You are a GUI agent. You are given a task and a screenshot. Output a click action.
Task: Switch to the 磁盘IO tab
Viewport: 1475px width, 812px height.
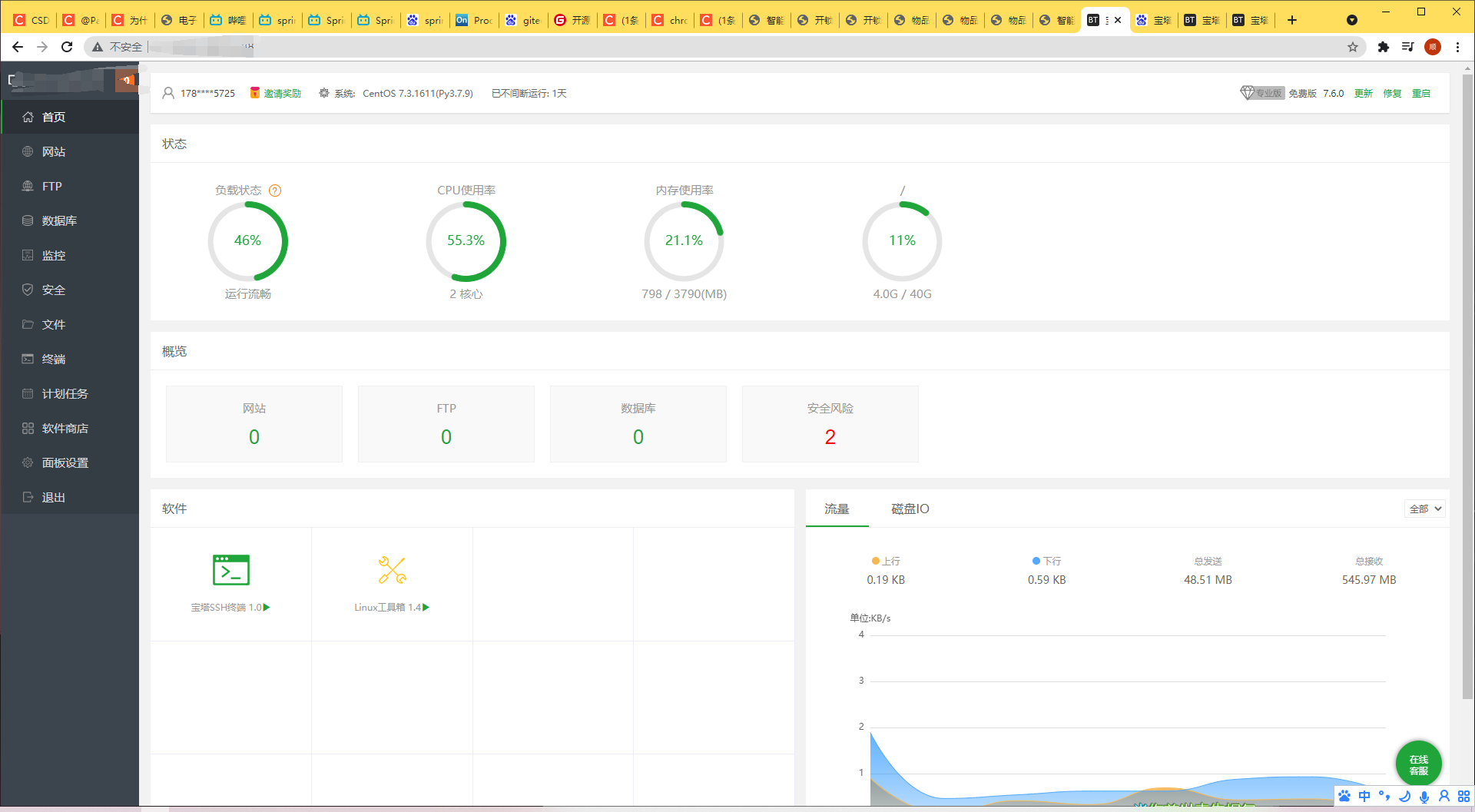(910, 509)
